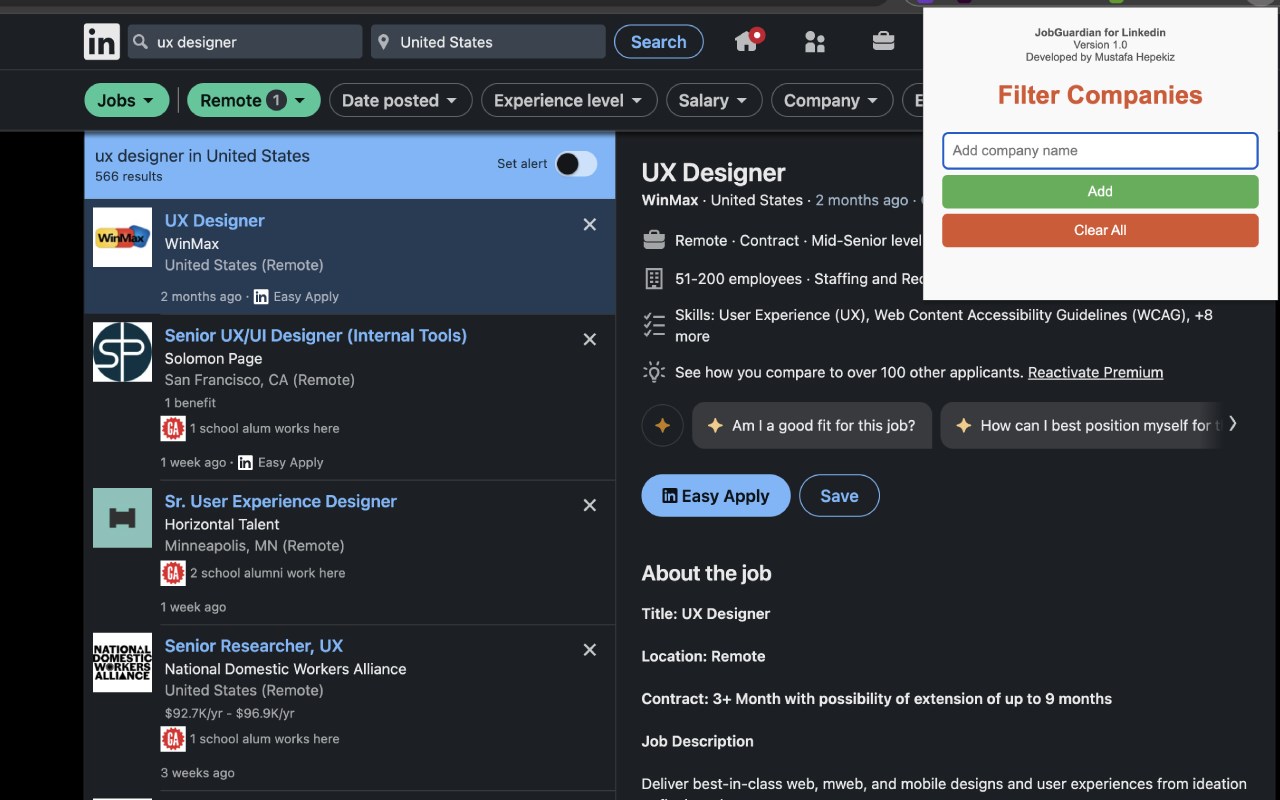Click '566 results' text

point(129,177)
